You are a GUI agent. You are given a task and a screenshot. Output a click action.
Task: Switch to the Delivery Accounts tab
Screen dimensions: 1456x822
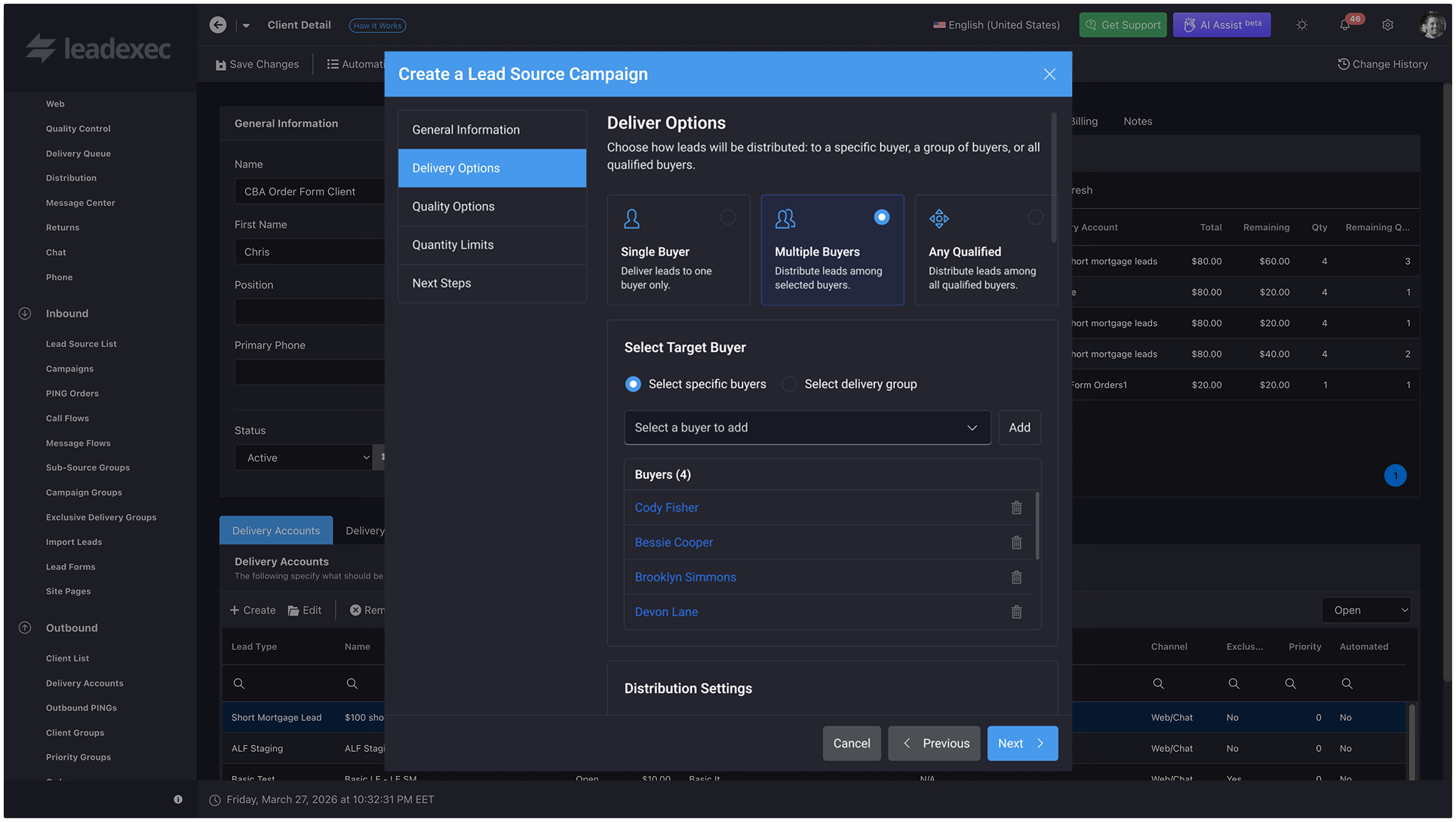click(276, 531)
